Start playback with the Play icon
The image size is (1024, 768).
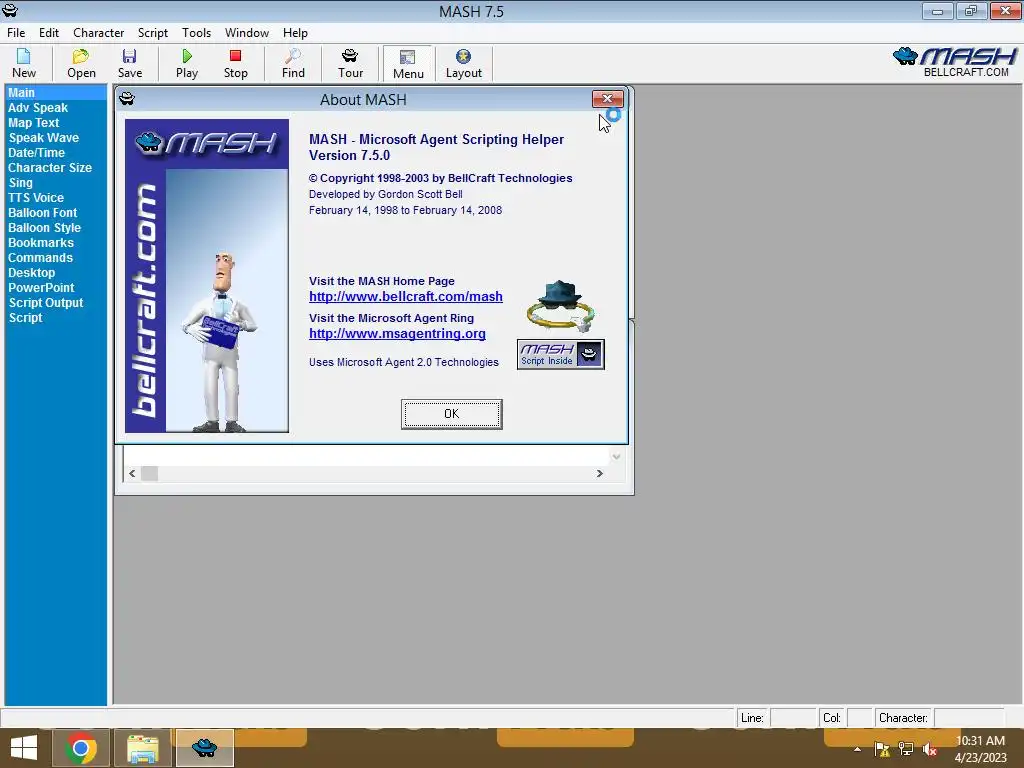pyautogui.click(x=187, y=63)
